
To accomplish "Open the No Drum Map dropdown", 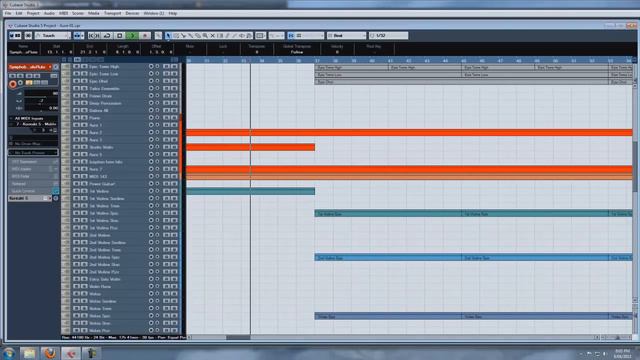I will tap(33, 144).
